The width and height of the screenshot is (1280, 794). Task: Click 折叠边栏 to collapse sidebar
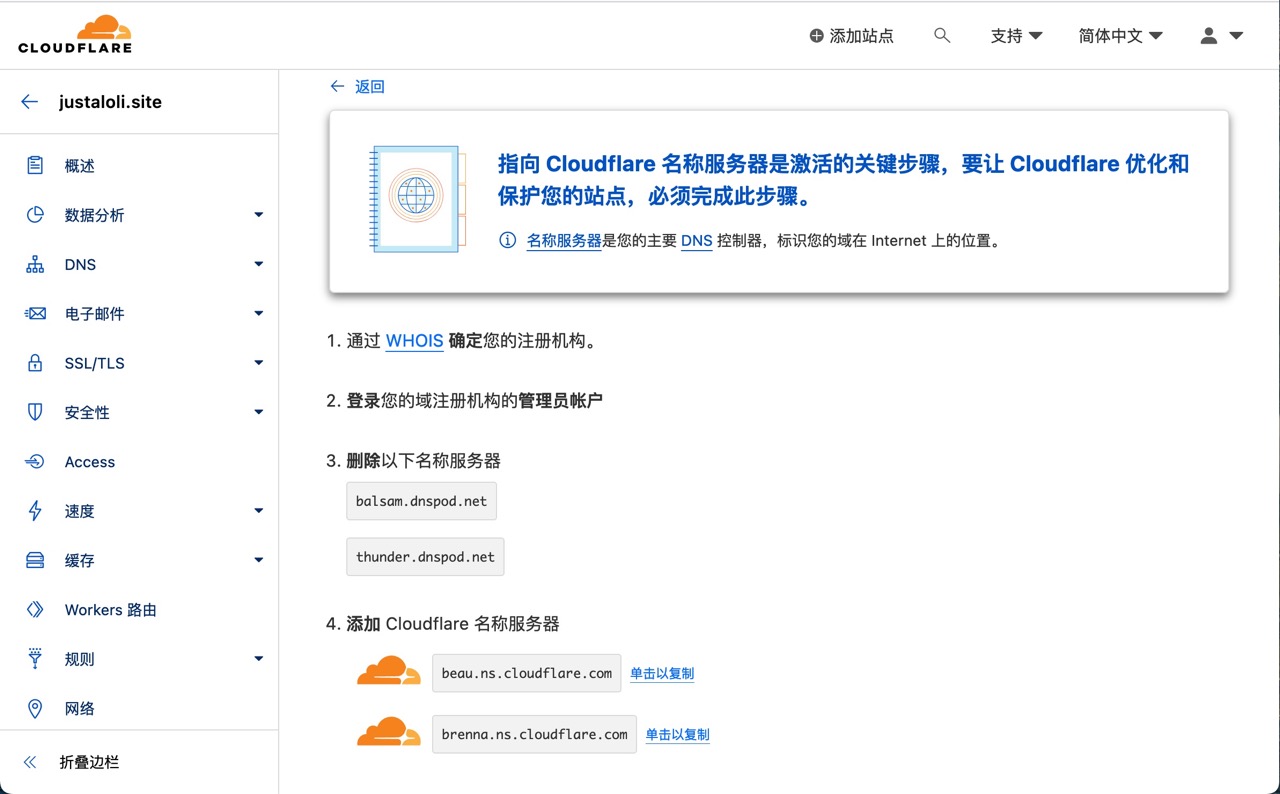(x=89, y=762)
